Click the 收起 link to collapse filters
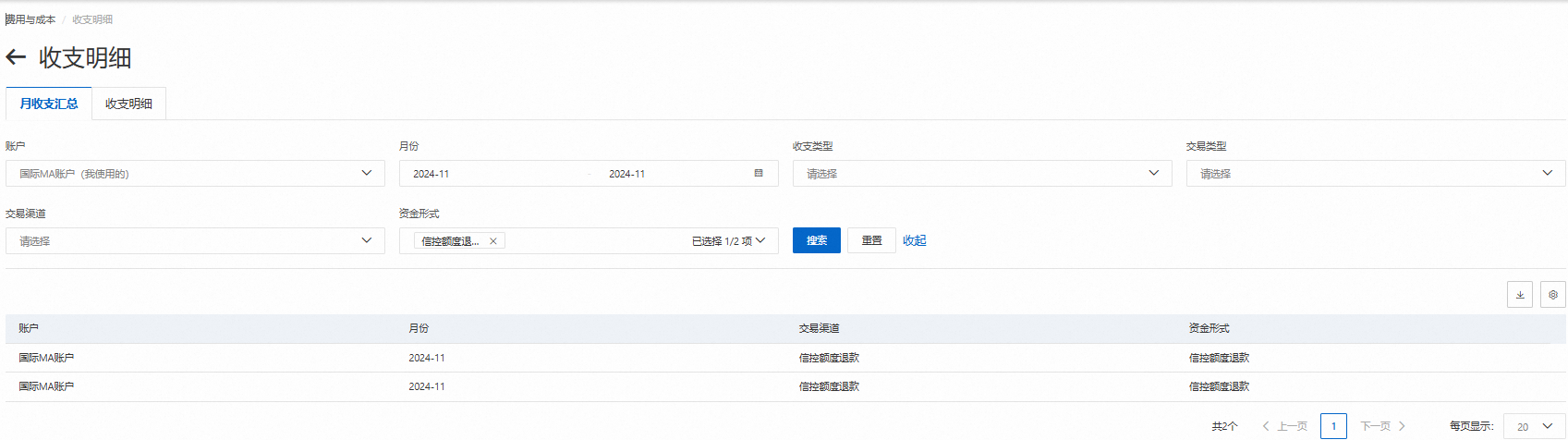 (915, 240)
